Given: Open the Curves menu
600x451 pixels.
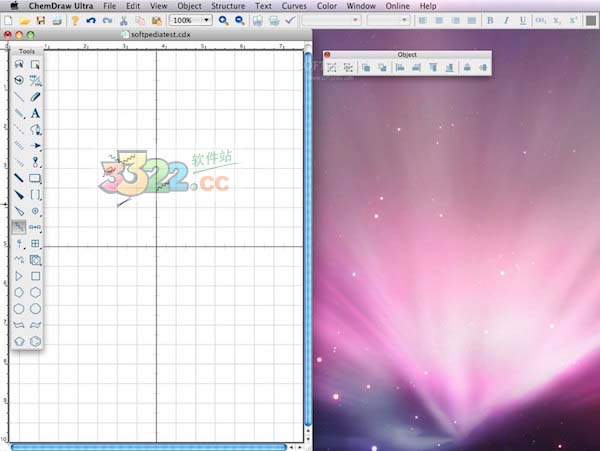Looking at the screenshot, I should coord(294,6).
